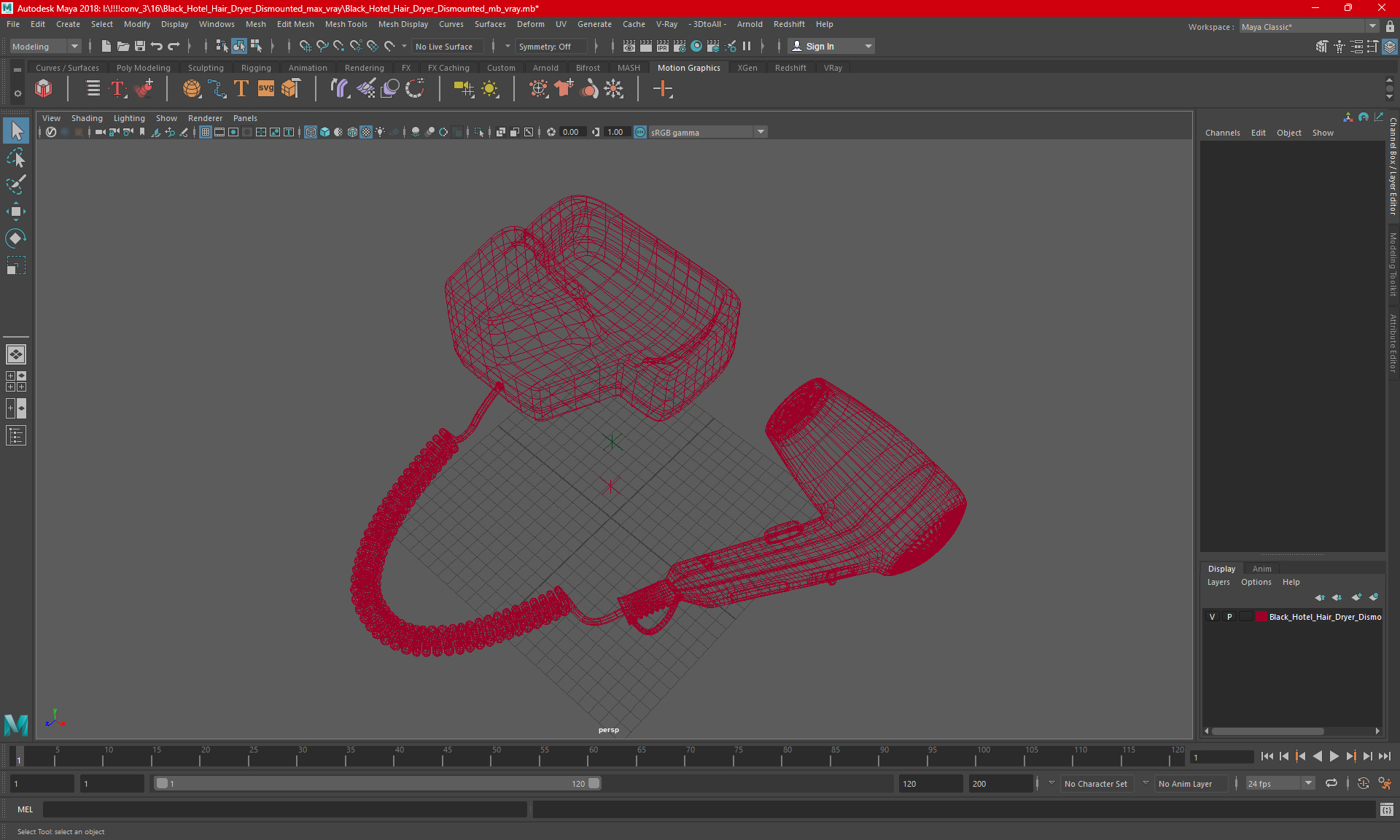Open the Deform menu

(x=530, y=24)
